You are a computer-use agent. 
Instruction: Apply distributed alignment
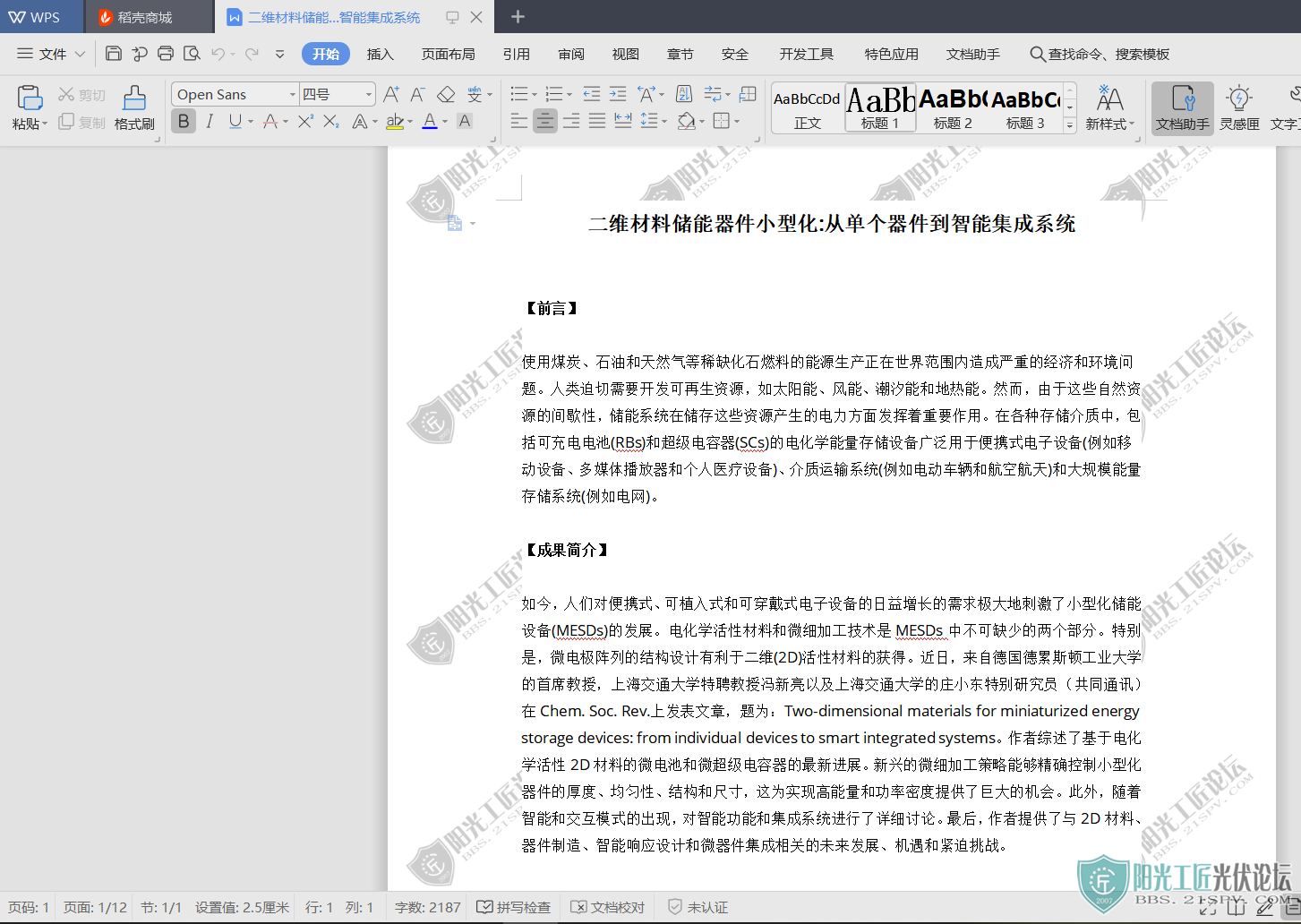click(623, 121)
